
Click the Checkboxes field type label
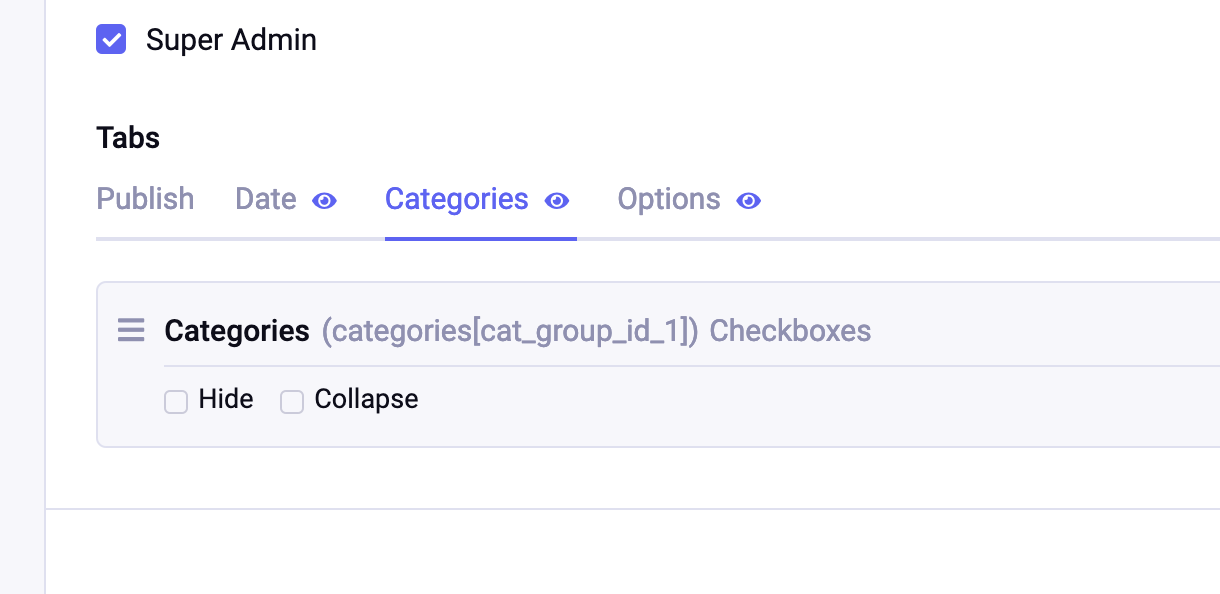point(790,331)
